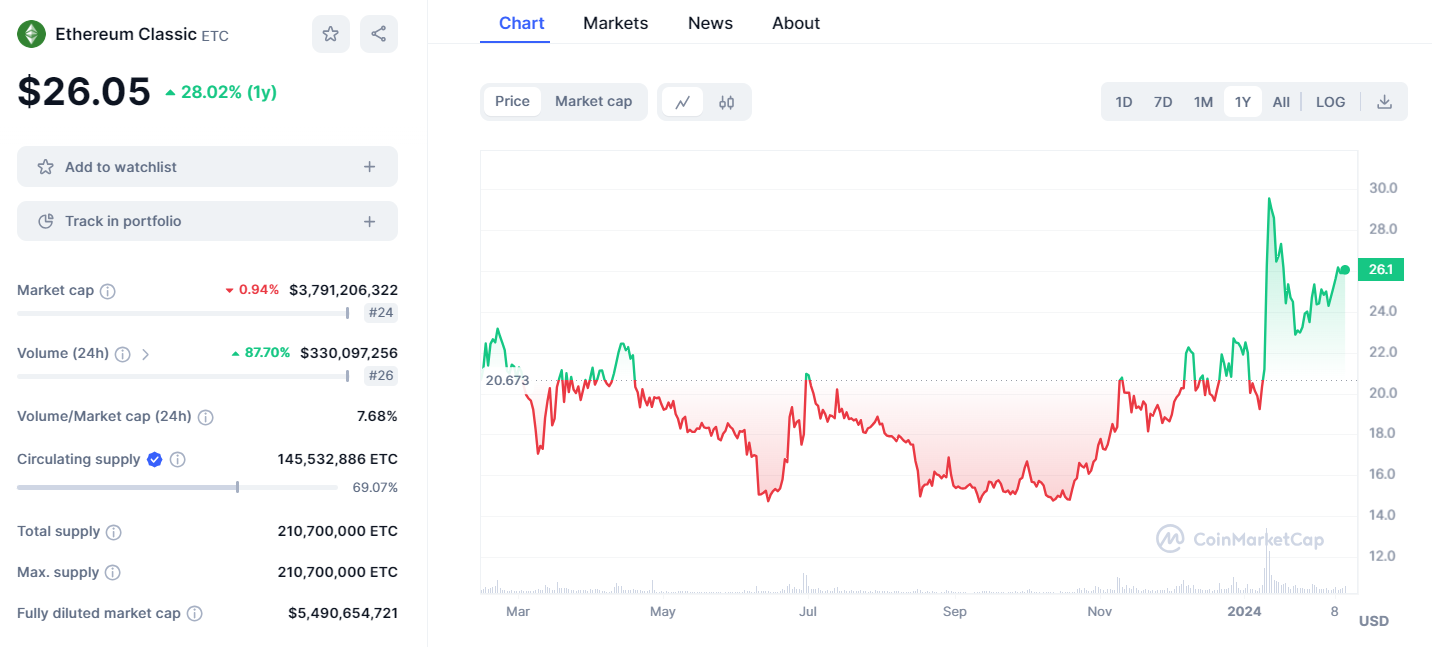This screenshot has width=1432, height=647.
Task: Click the Volume (24h) info icon
Action: (x=123, y=354)
